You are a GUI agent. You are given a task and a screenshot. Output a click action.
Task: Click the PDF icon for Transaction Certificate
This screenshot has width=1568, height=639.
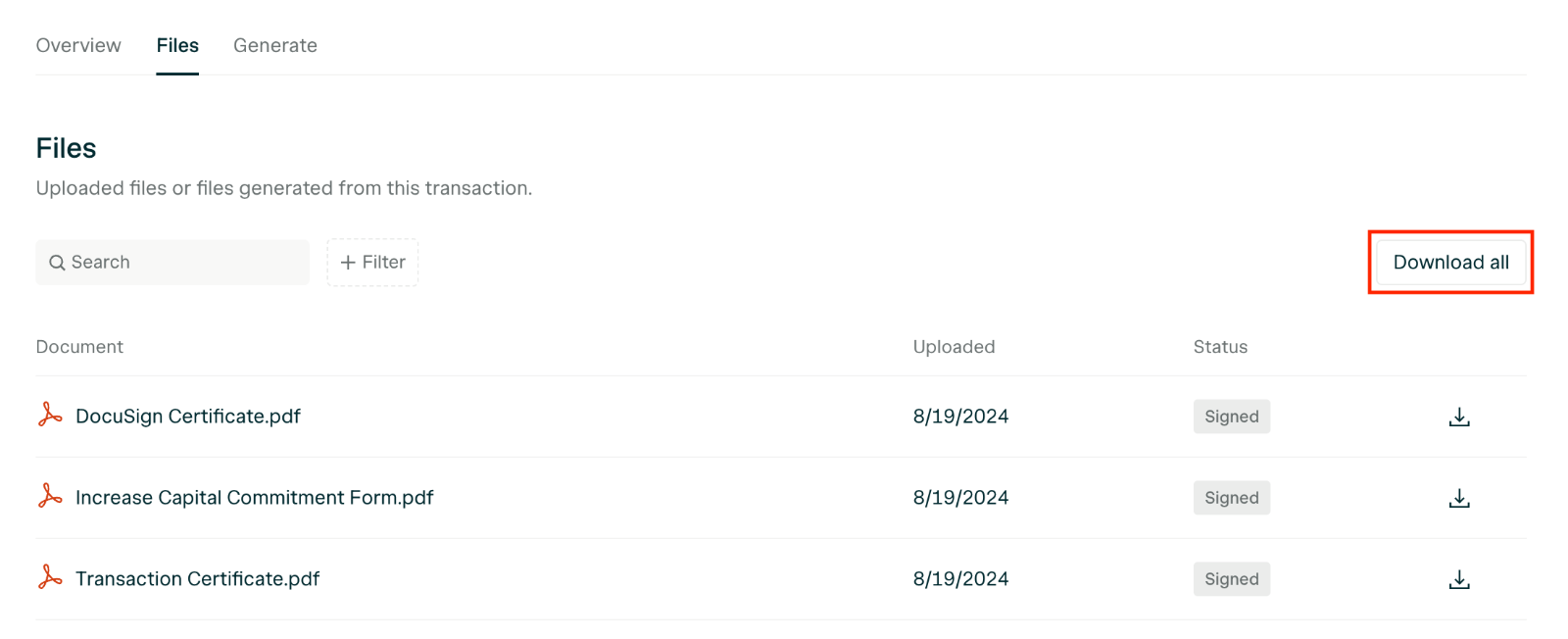(50, 578)
